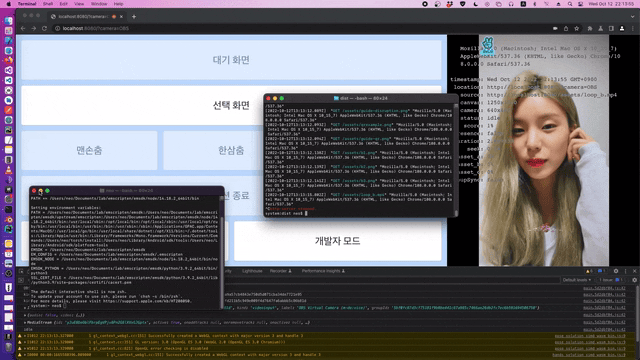Screen dimensions: 640x360
Task: Open the View menu
Action: (79, 4)
